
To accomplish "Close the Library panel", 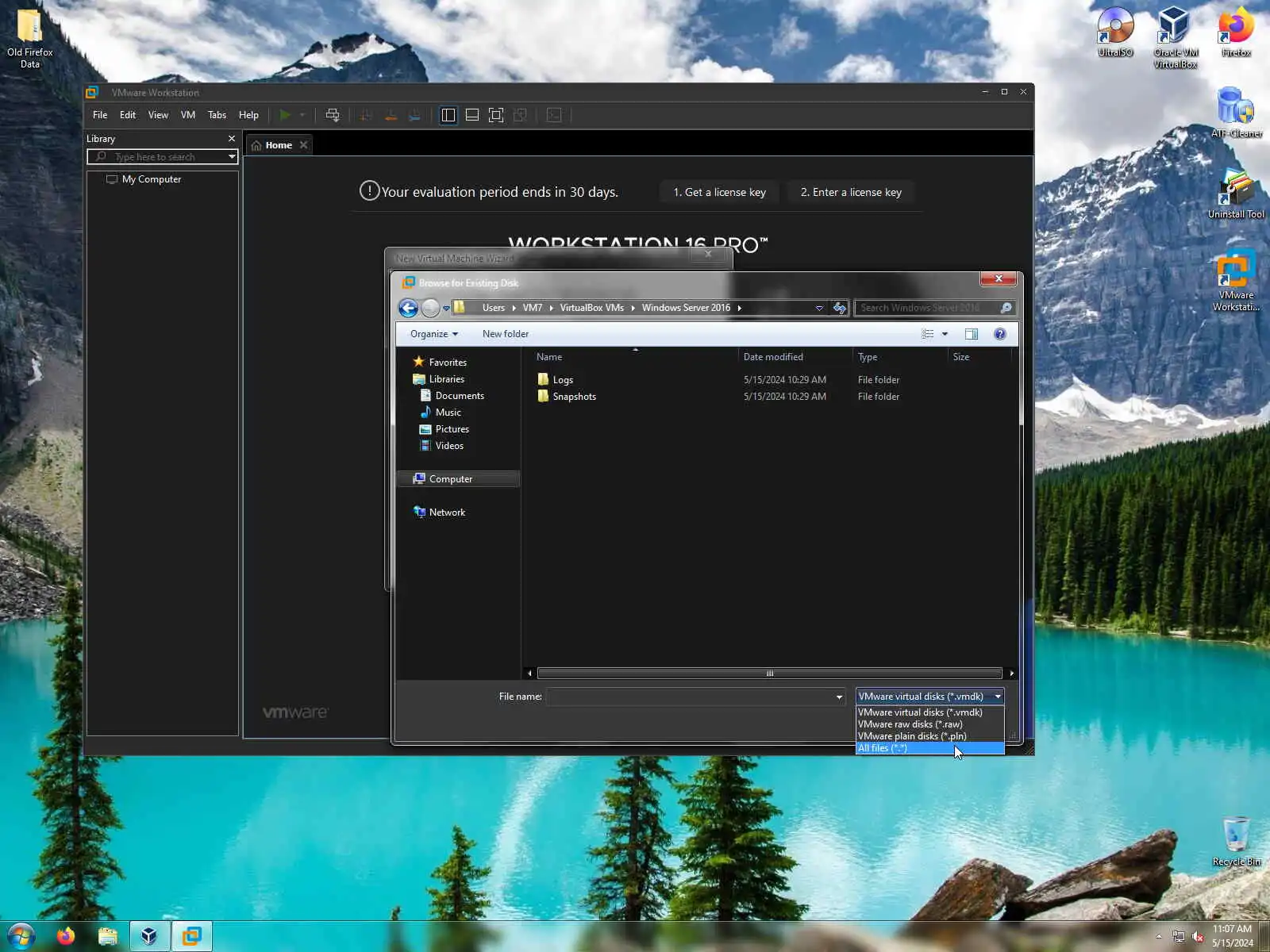I will pyautogui.click(x=232, y=139).
